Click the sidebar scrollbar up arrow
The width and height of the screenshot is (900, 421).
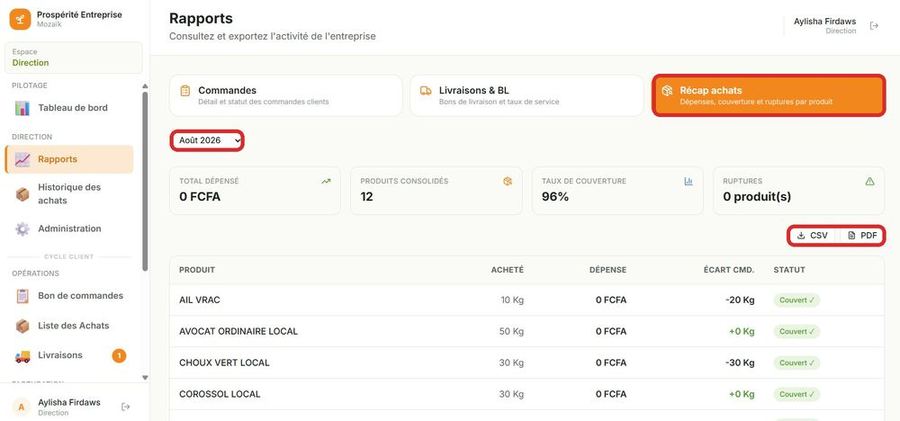(145, 87)
